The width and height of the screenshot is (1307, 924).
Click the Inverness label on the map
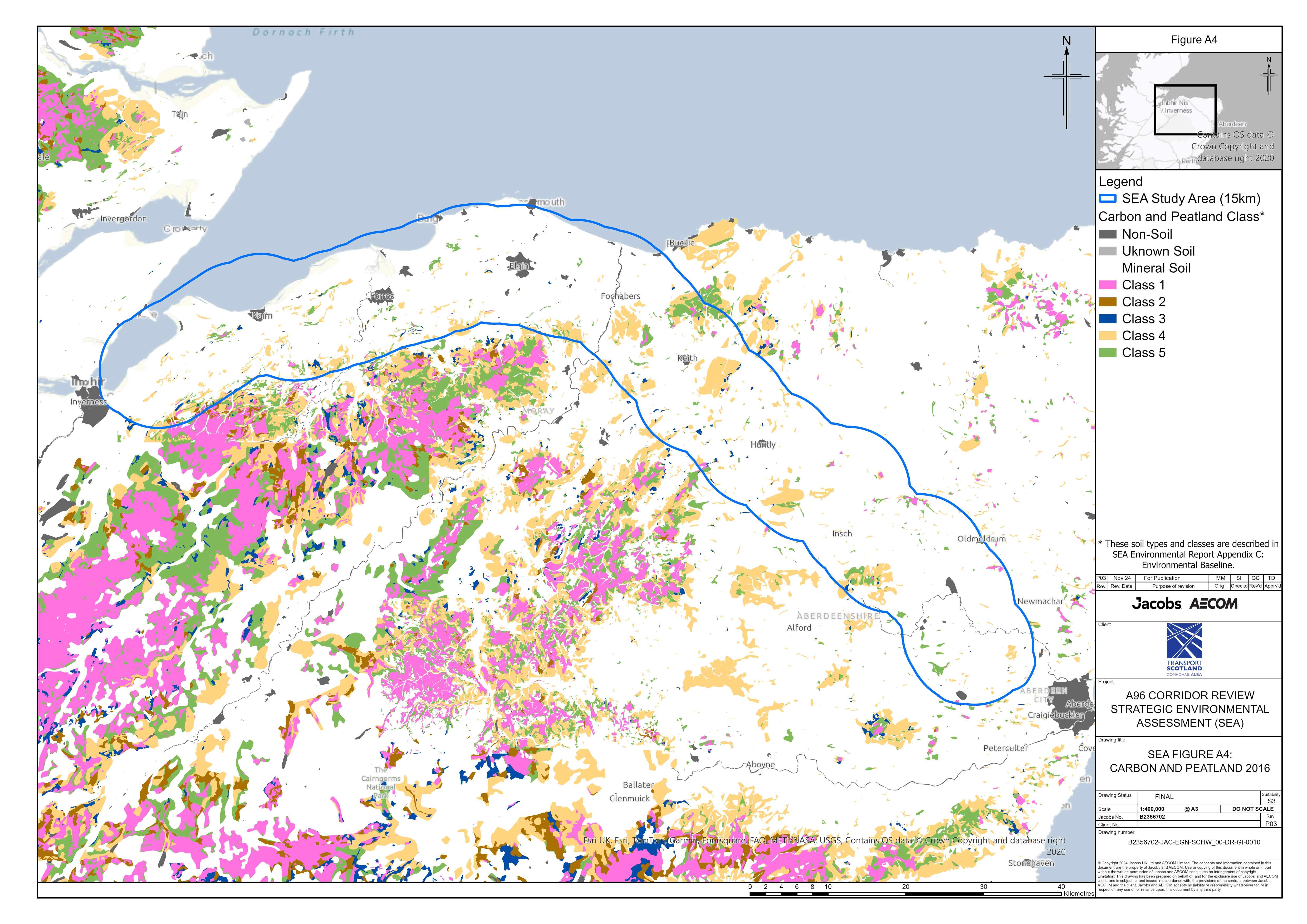pyautogui.click(x=88, y=402)
